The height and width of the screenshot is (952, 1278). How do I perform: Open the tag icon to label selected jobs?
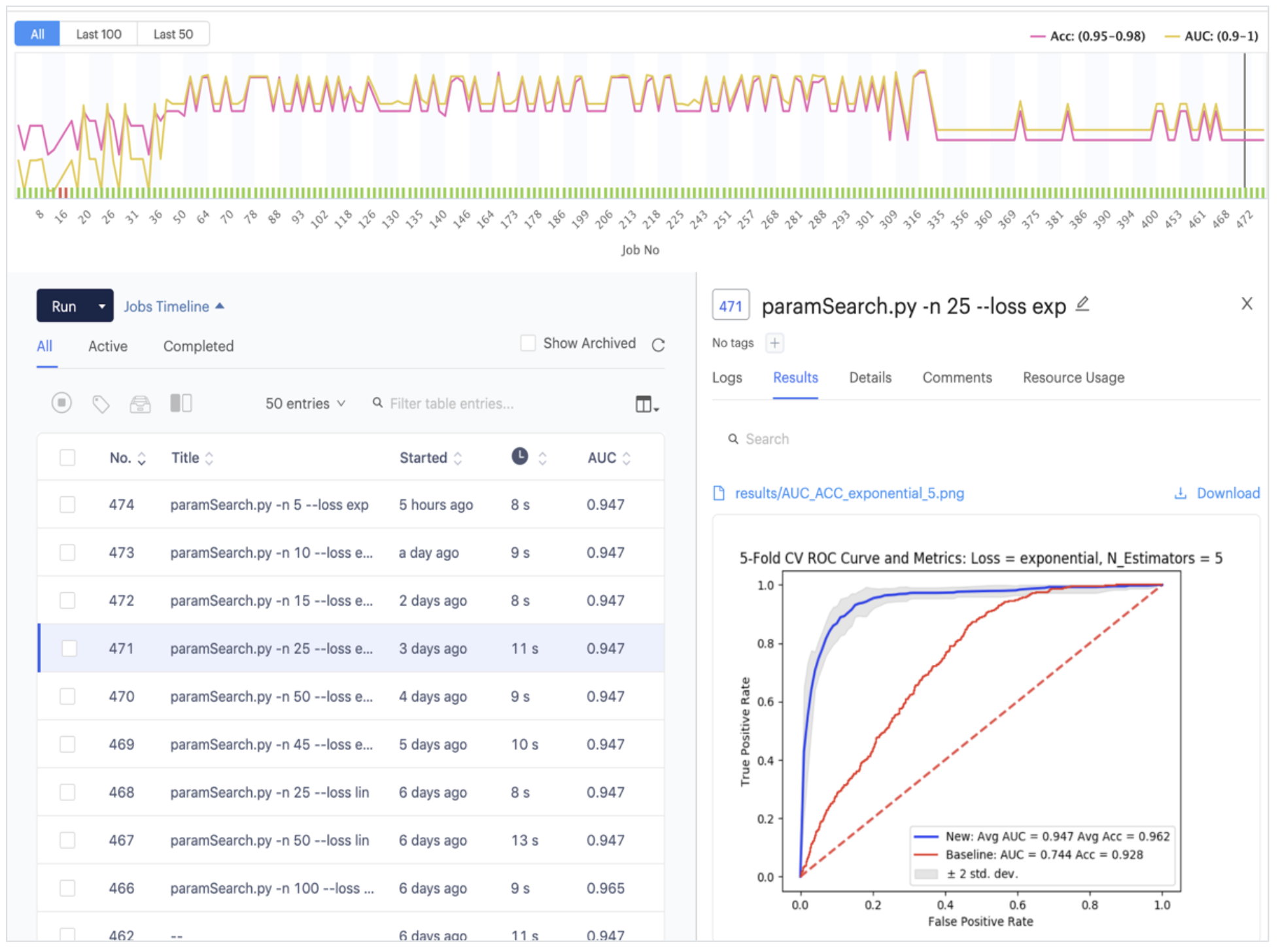pyautogui.click(x=101, y=403)
